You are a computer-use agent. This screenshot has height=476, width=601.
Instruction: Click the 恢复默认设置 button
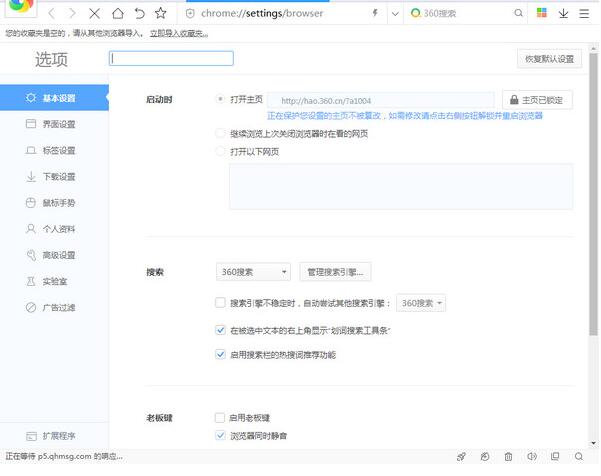(549, 59)
